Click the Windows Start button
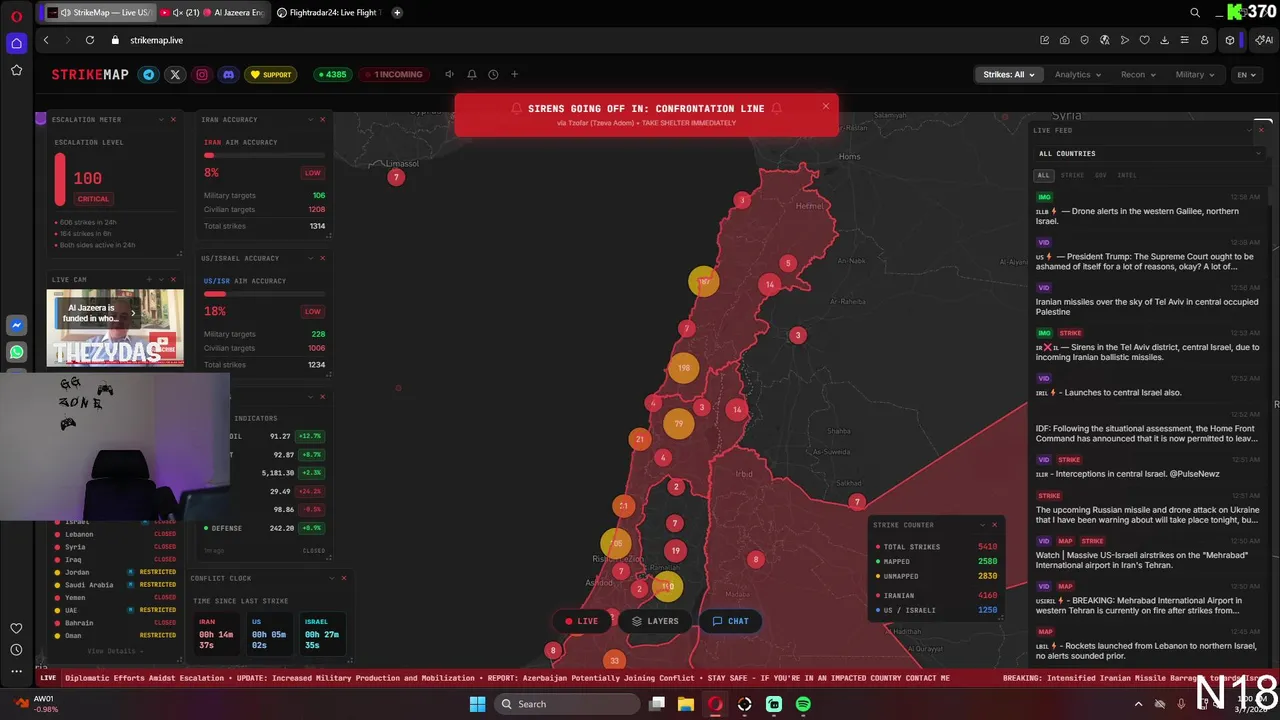Image resolution: width=1280 pixels, height=720 pixels. point(477,704)
